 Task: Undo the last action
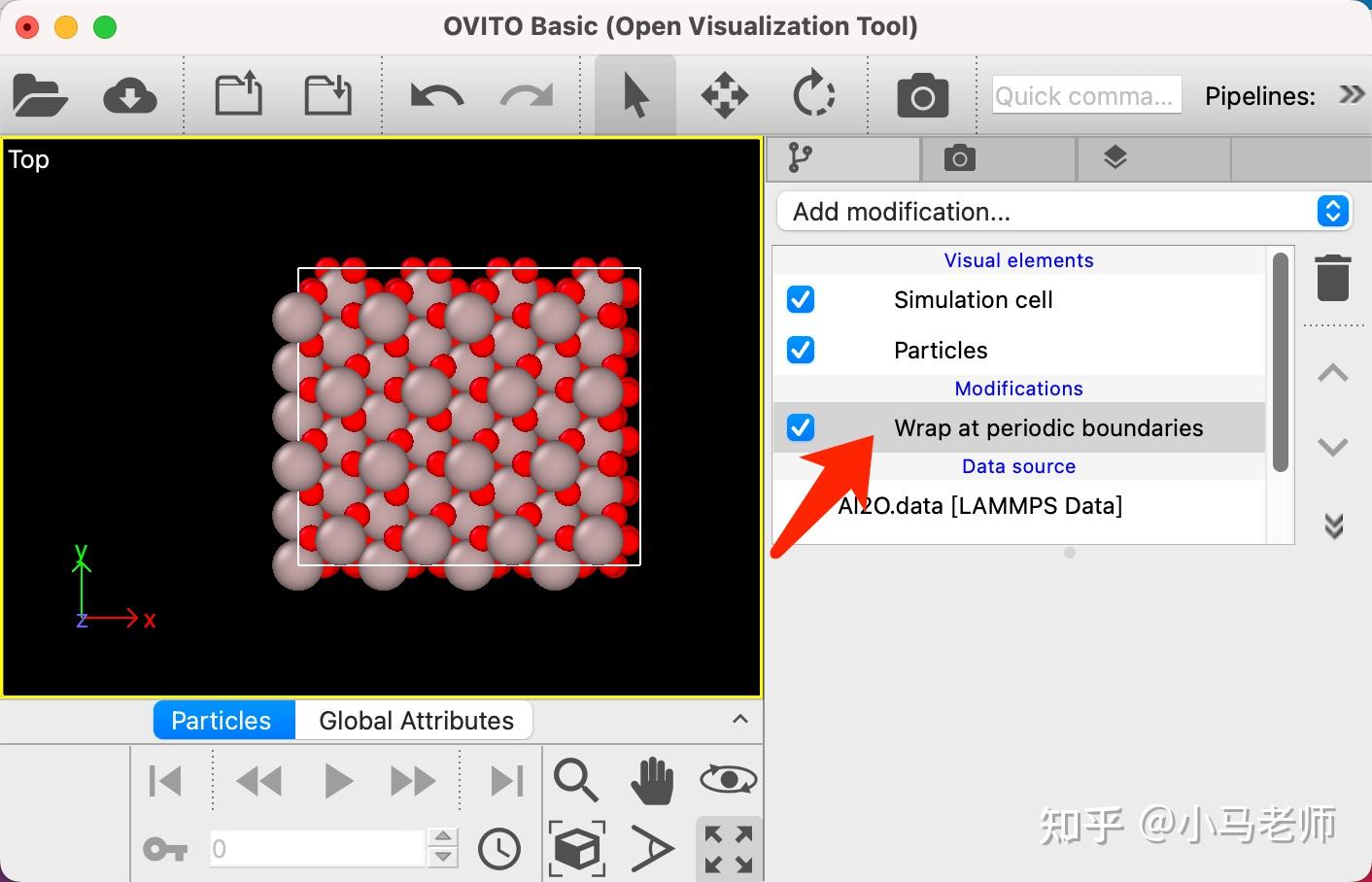tap(434, 94)
